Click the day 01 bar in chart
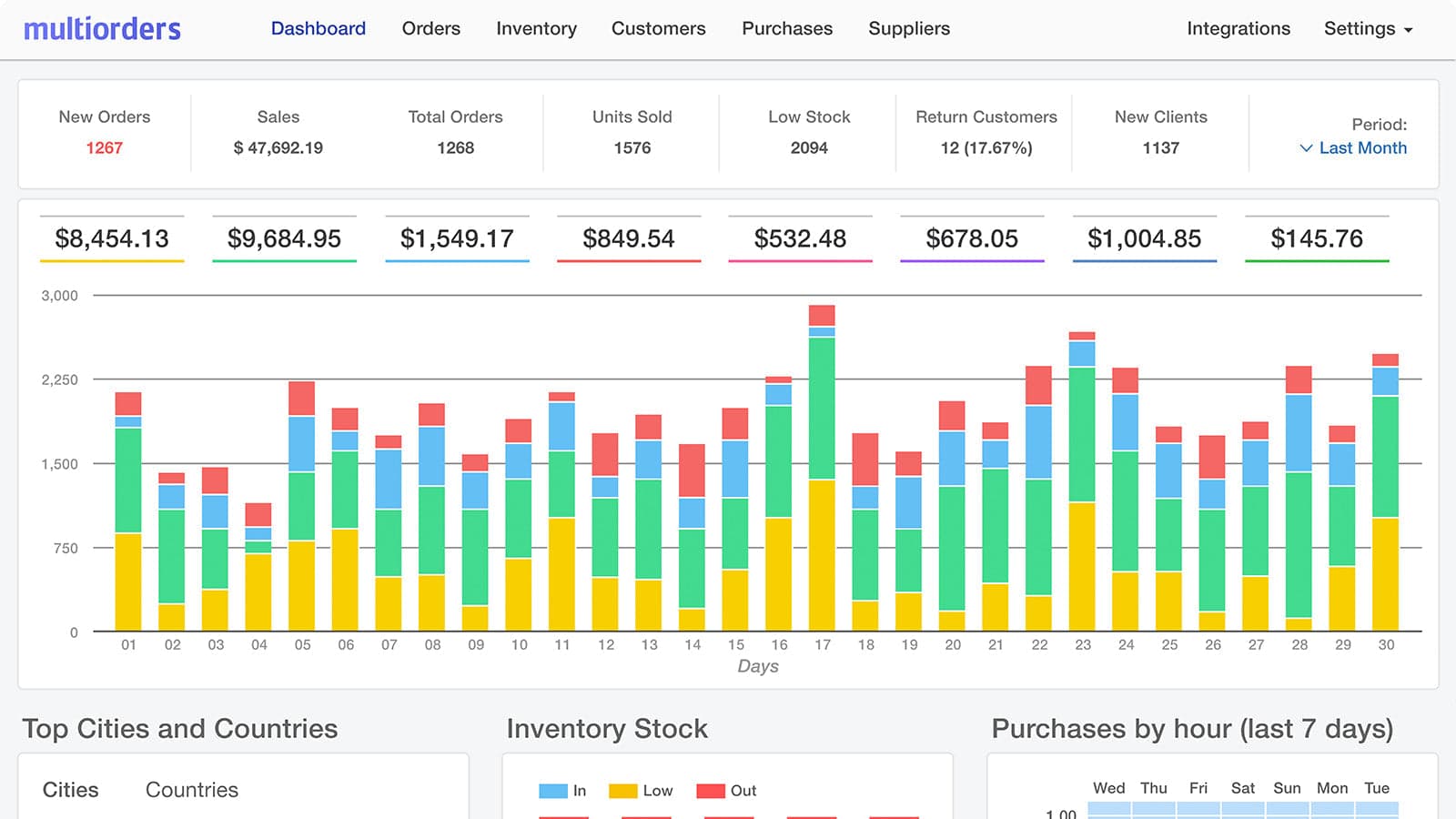 click(128, 511)
